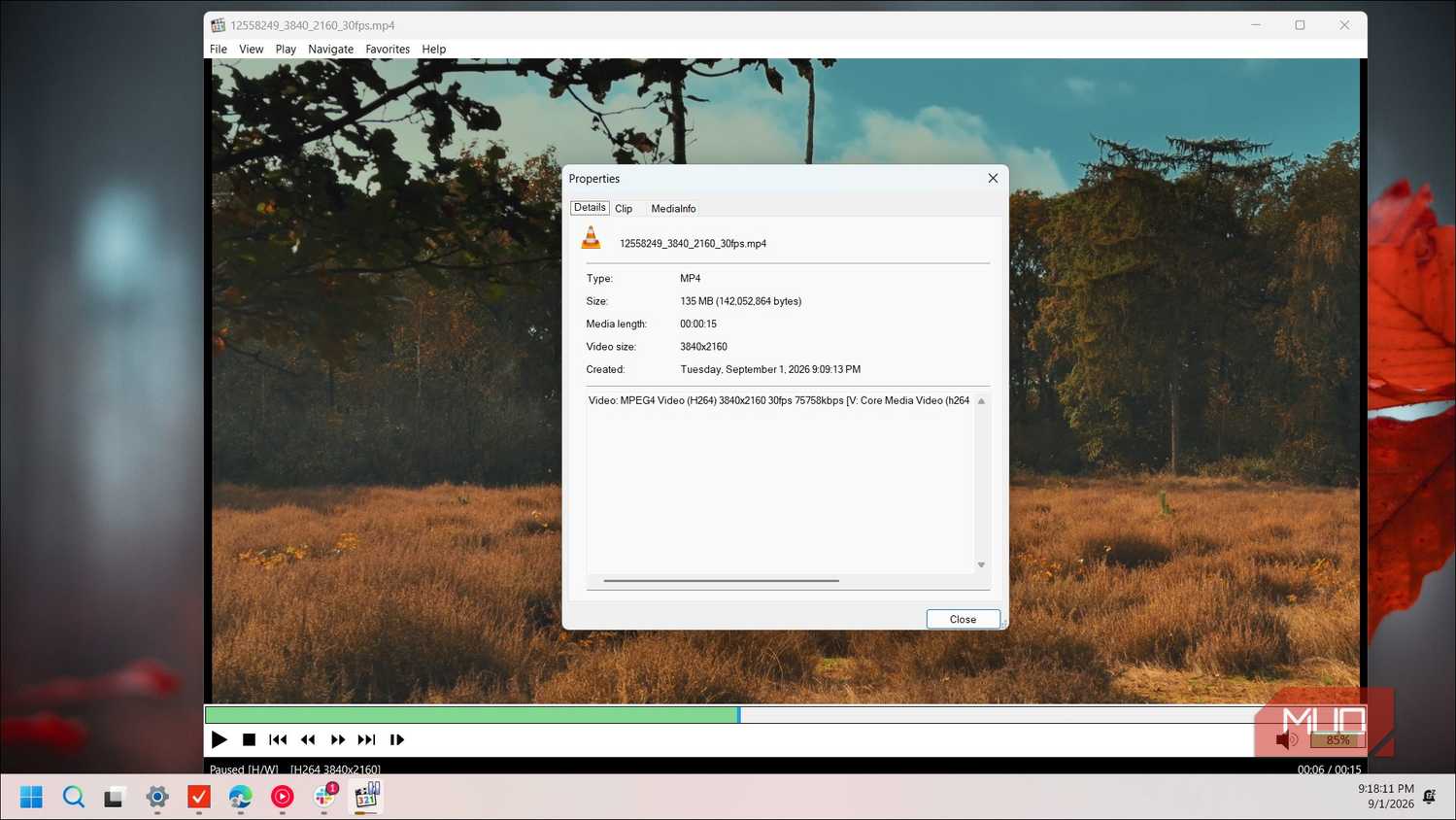
Task: Switch to the MediaInfo tab
Action: (x=673, y=209)
